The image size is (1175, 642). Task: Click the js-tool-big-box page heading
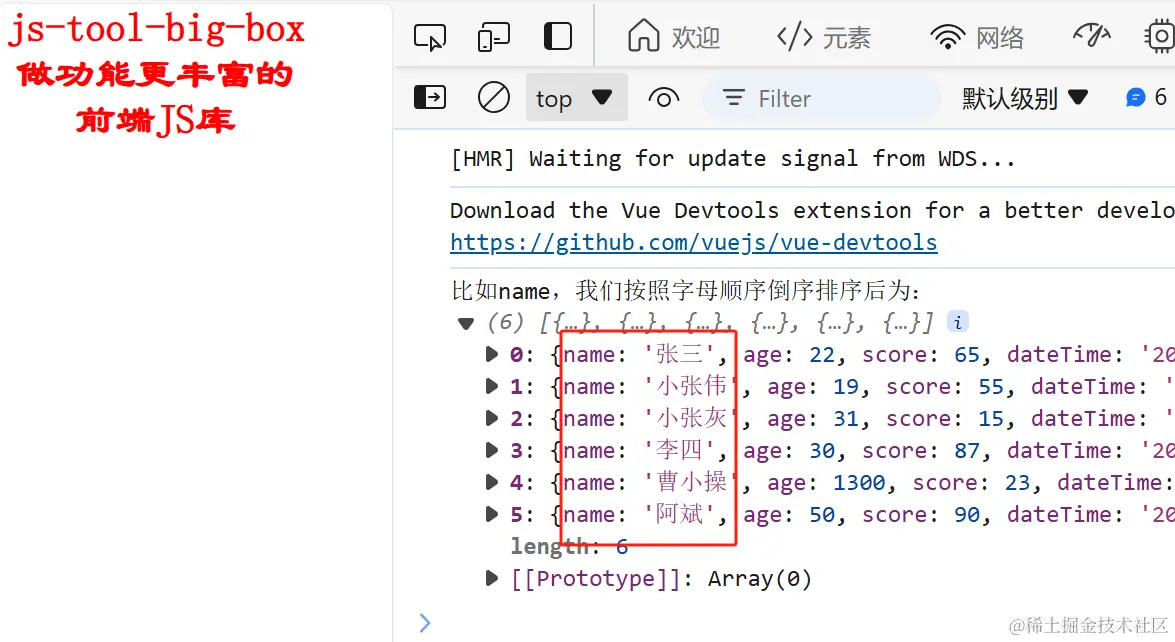click(x=157, y=30)
